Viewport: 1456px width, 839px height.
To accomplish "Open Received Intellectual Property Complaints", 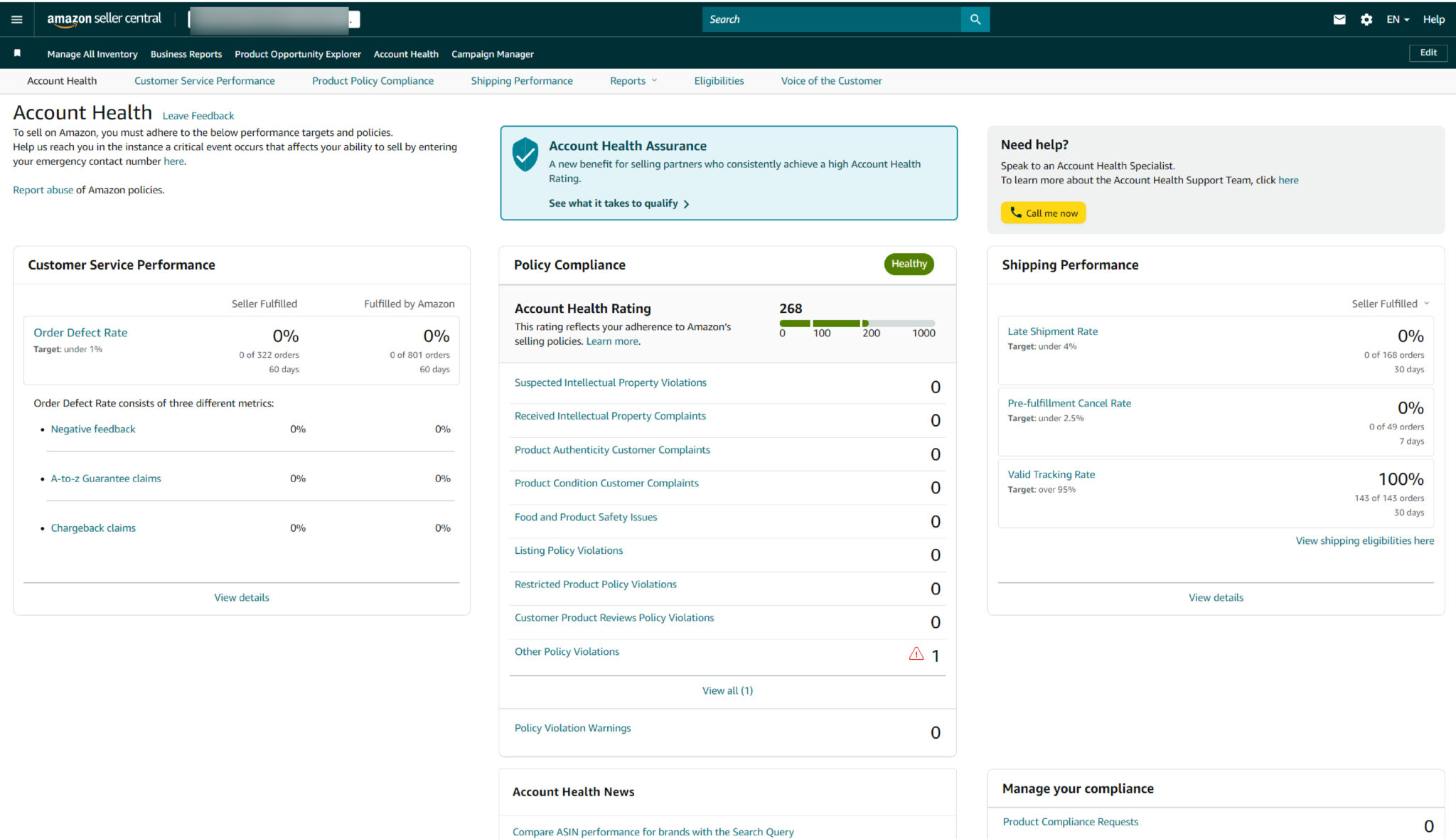I will [610, 416].
